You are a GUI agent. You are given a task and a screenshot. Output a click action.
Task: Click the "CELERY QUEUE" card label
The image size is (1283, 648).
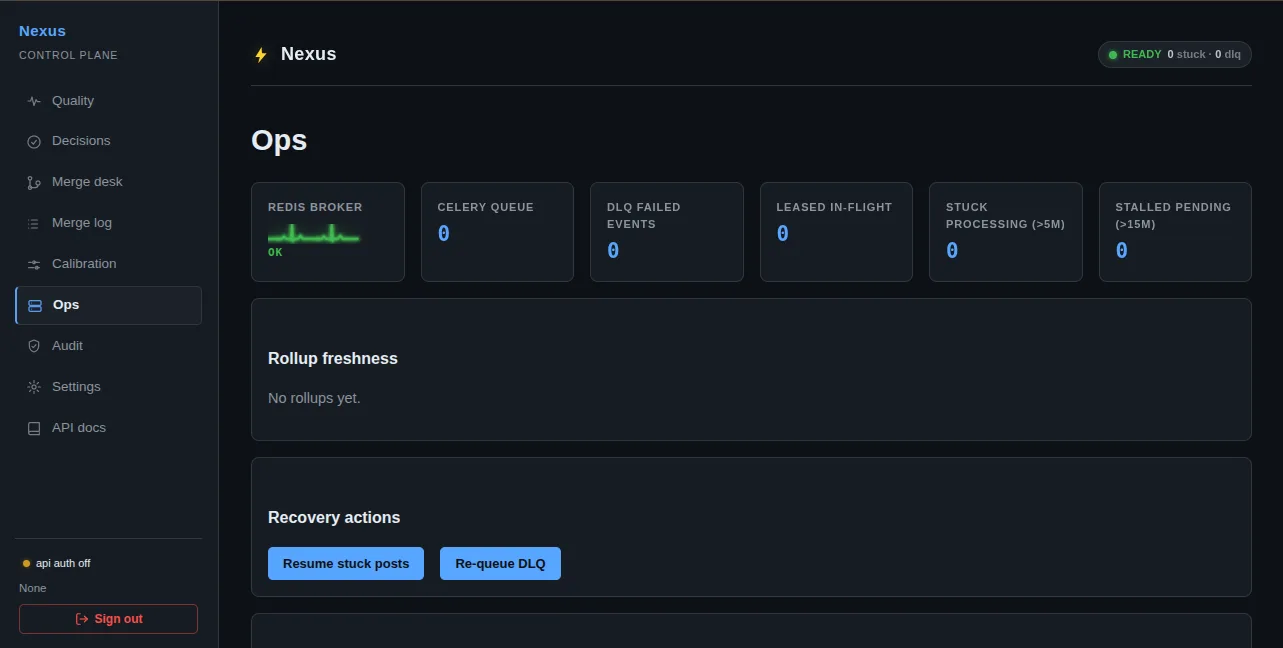coord(485,207)
